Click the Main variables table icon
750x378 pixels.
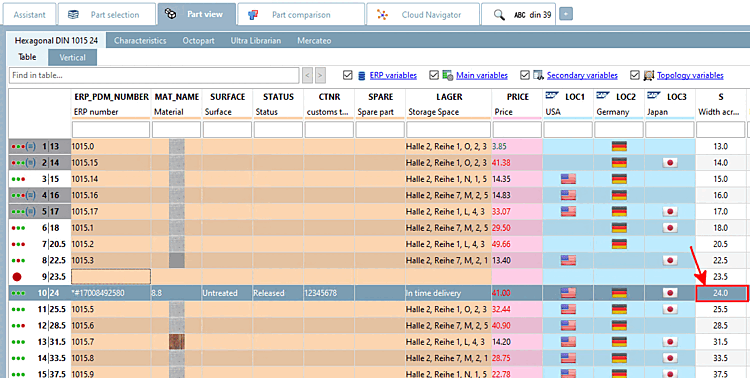coord(448,75)
